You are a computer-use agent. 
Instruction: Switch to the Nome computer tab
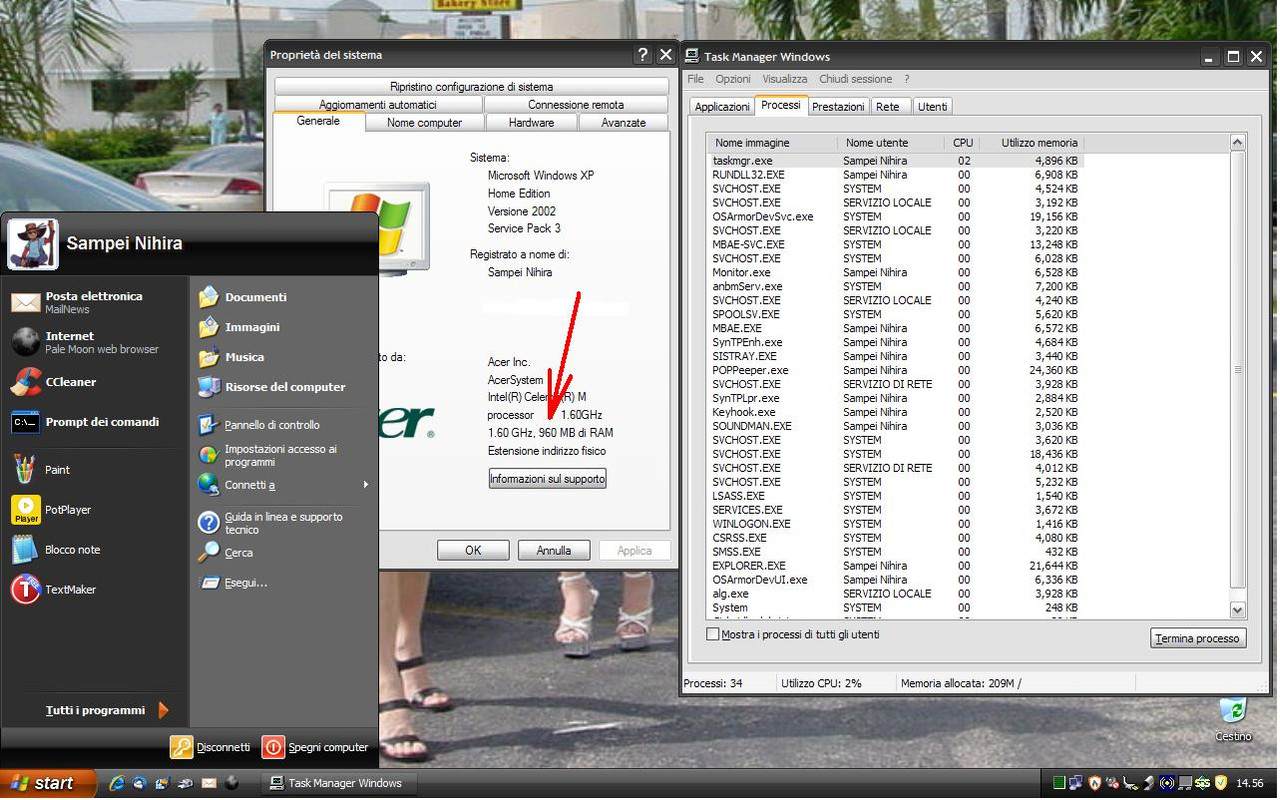click(424, 123)
